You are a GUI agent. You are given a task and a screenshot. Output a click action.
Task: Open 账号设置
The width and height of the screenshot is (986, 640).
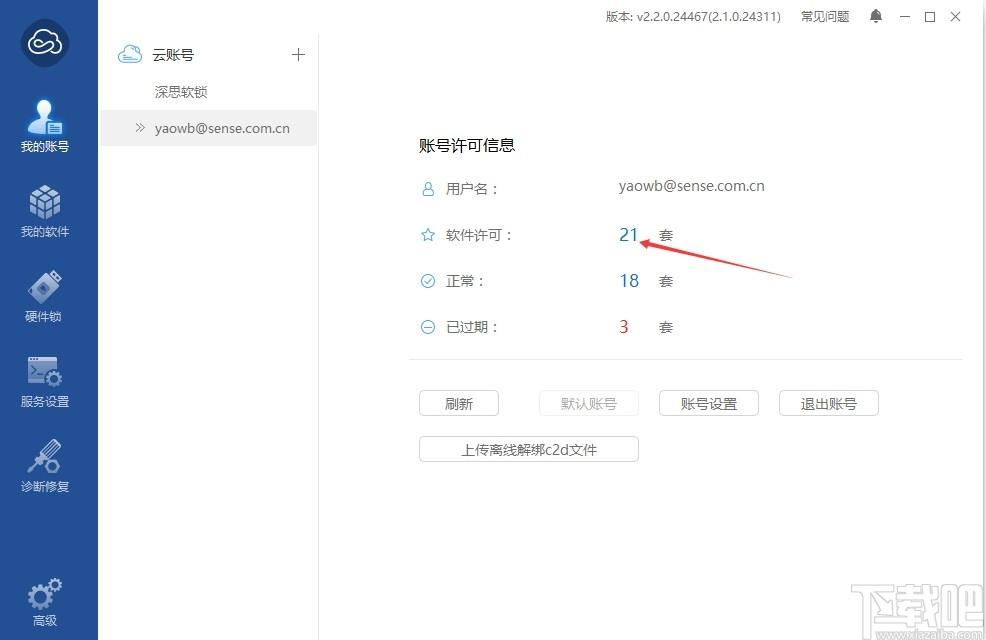[709, 404]
